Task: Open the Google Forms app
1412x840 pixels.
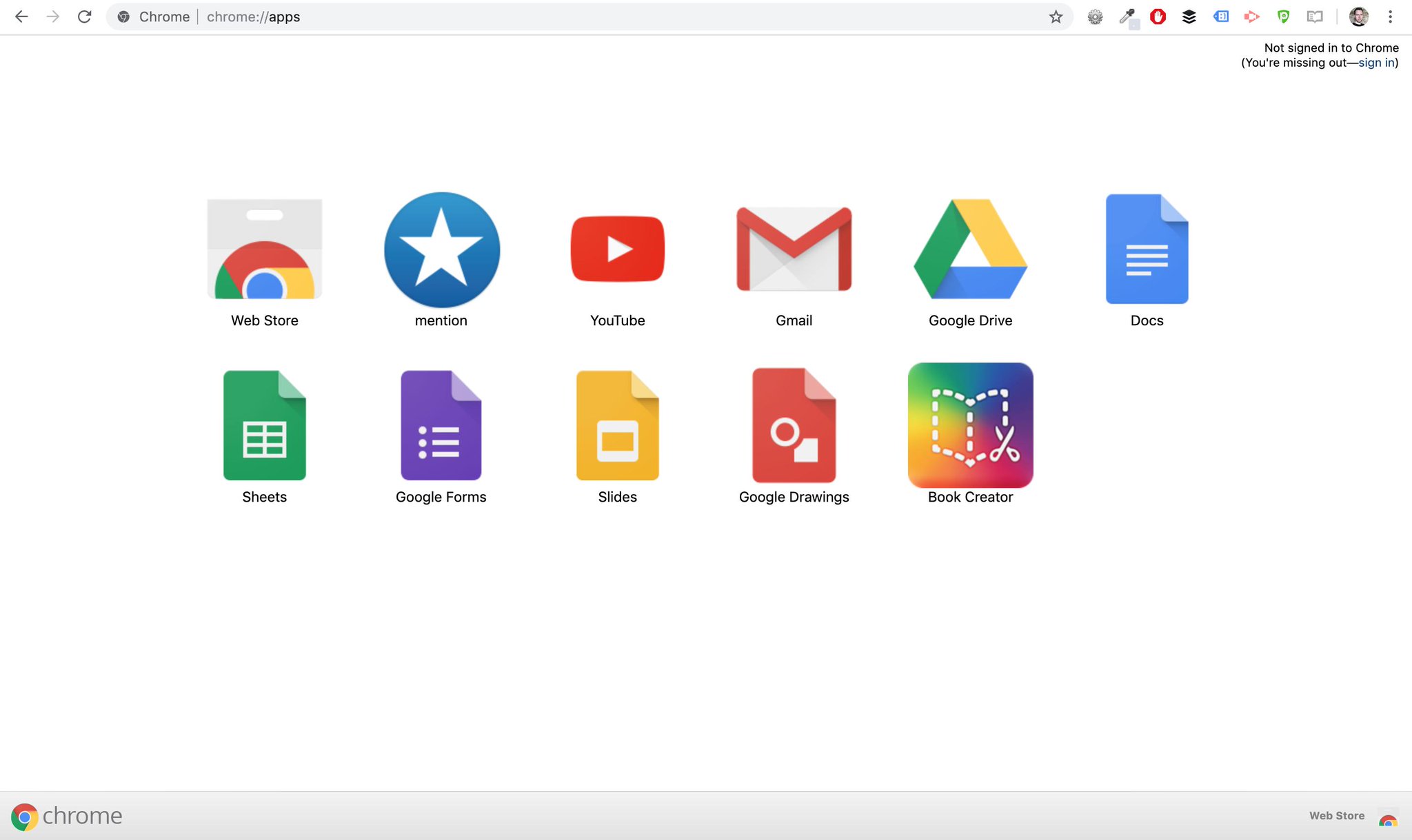Action: pos(441,425)
